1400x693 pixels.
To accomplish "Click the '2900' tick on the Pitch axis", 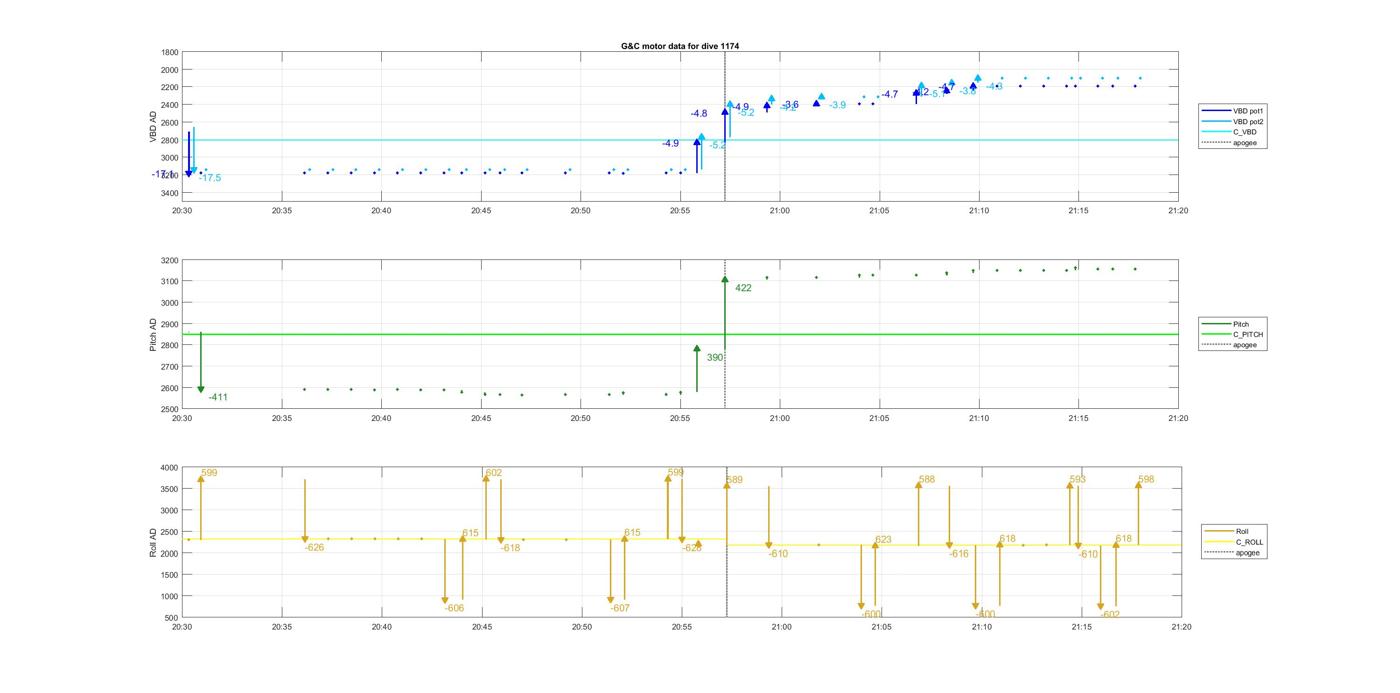I will (170, 324).
